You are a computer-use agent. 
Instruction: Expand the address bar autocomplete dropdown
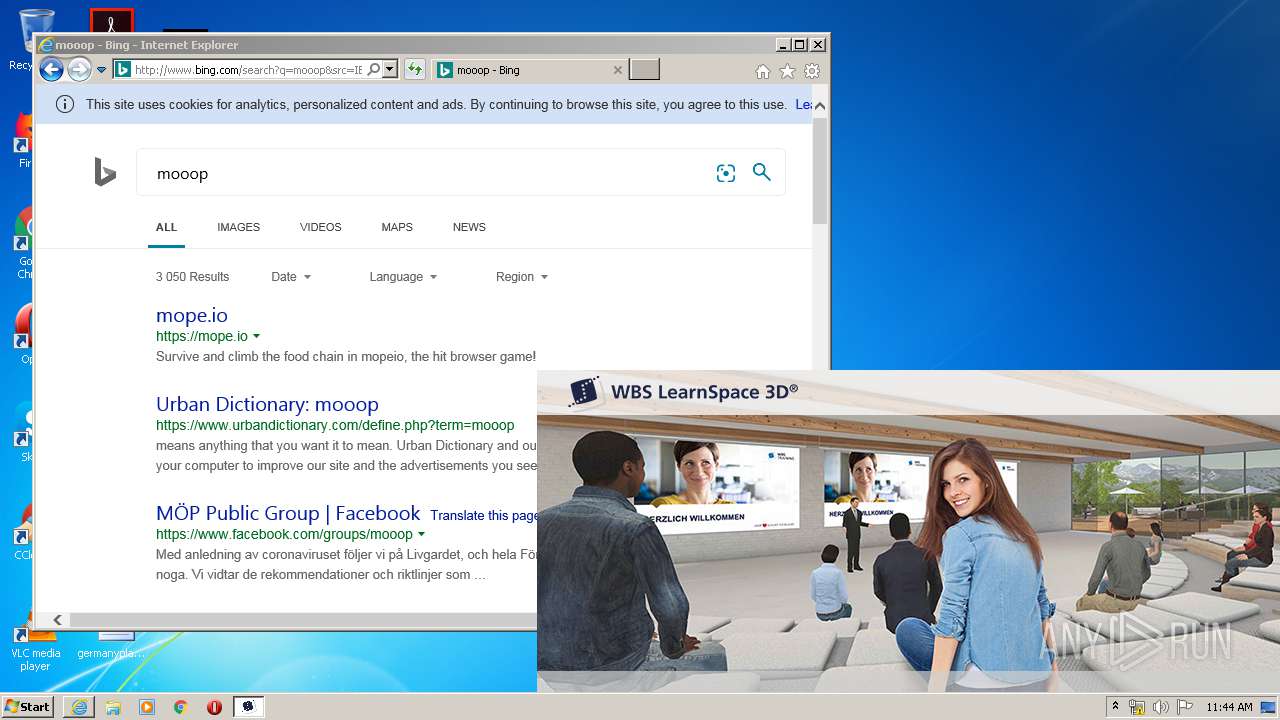click(x=390, y=70)
